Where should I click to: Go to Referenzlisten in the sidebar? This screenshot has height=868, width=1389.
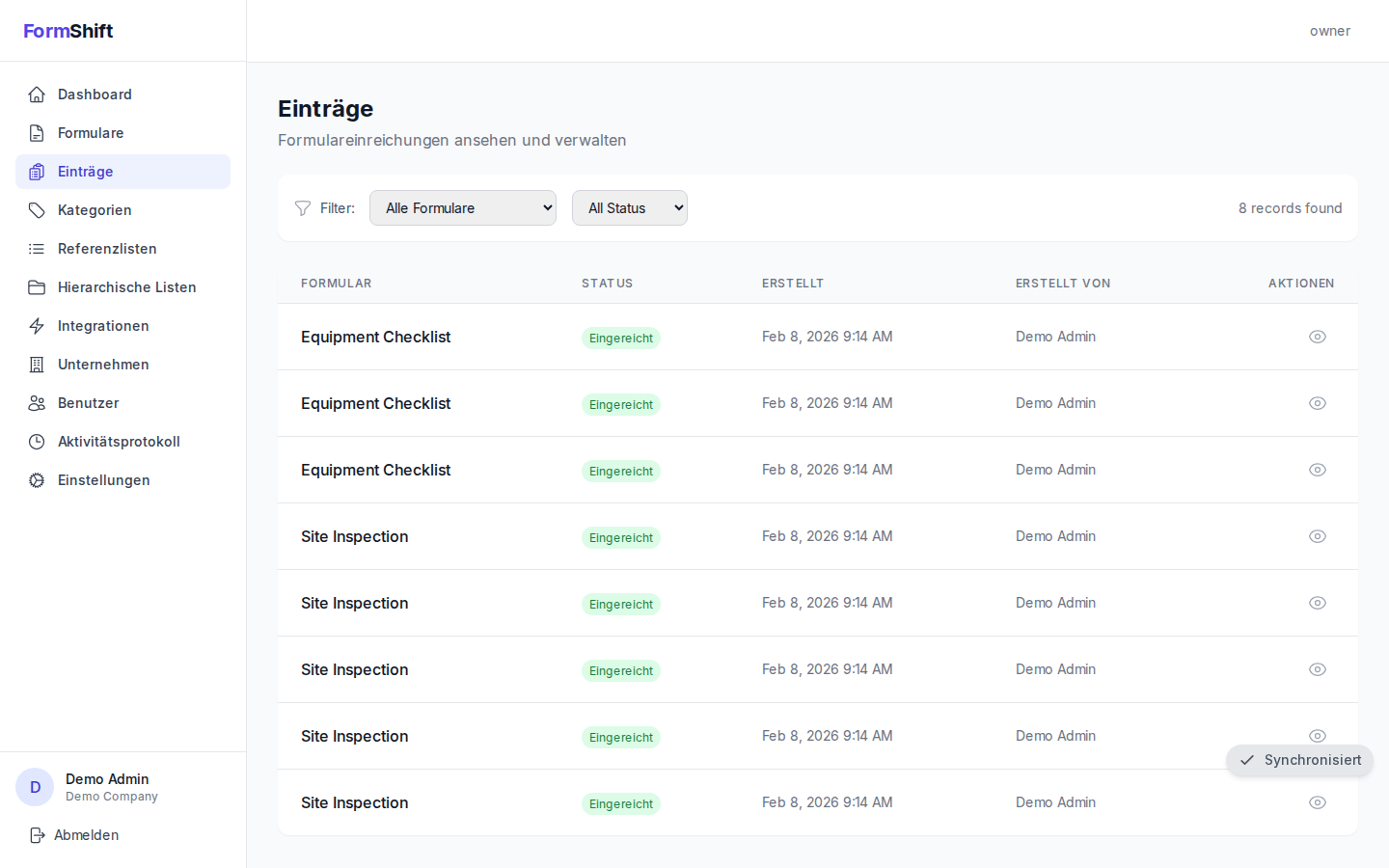point(107,249)
